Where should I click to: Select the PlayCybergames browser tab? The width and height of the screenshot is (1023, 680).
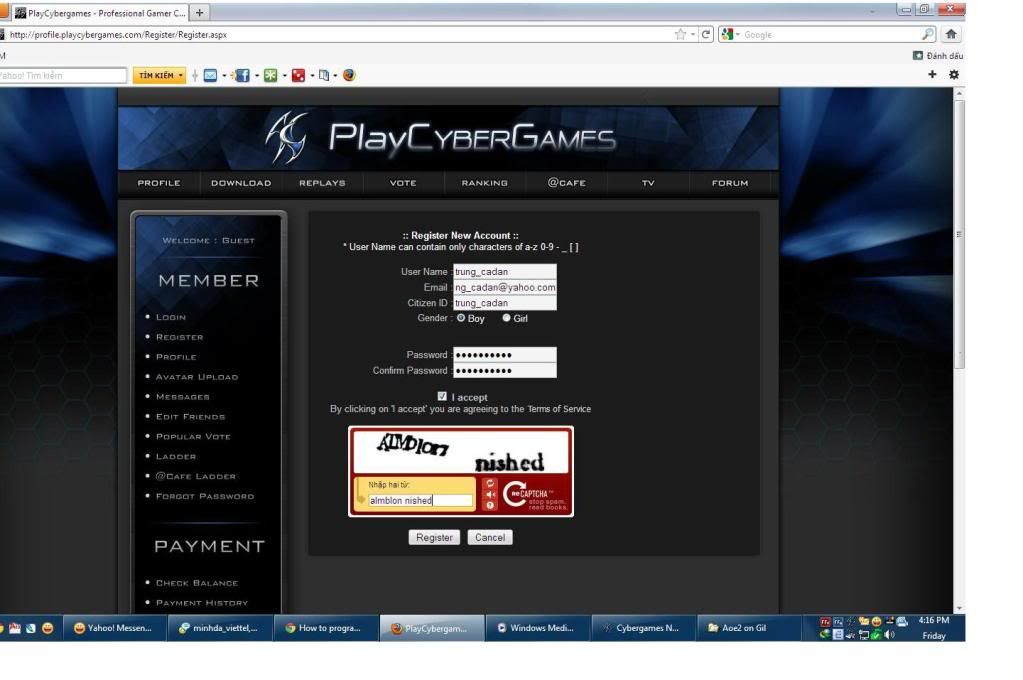point(101,12)
